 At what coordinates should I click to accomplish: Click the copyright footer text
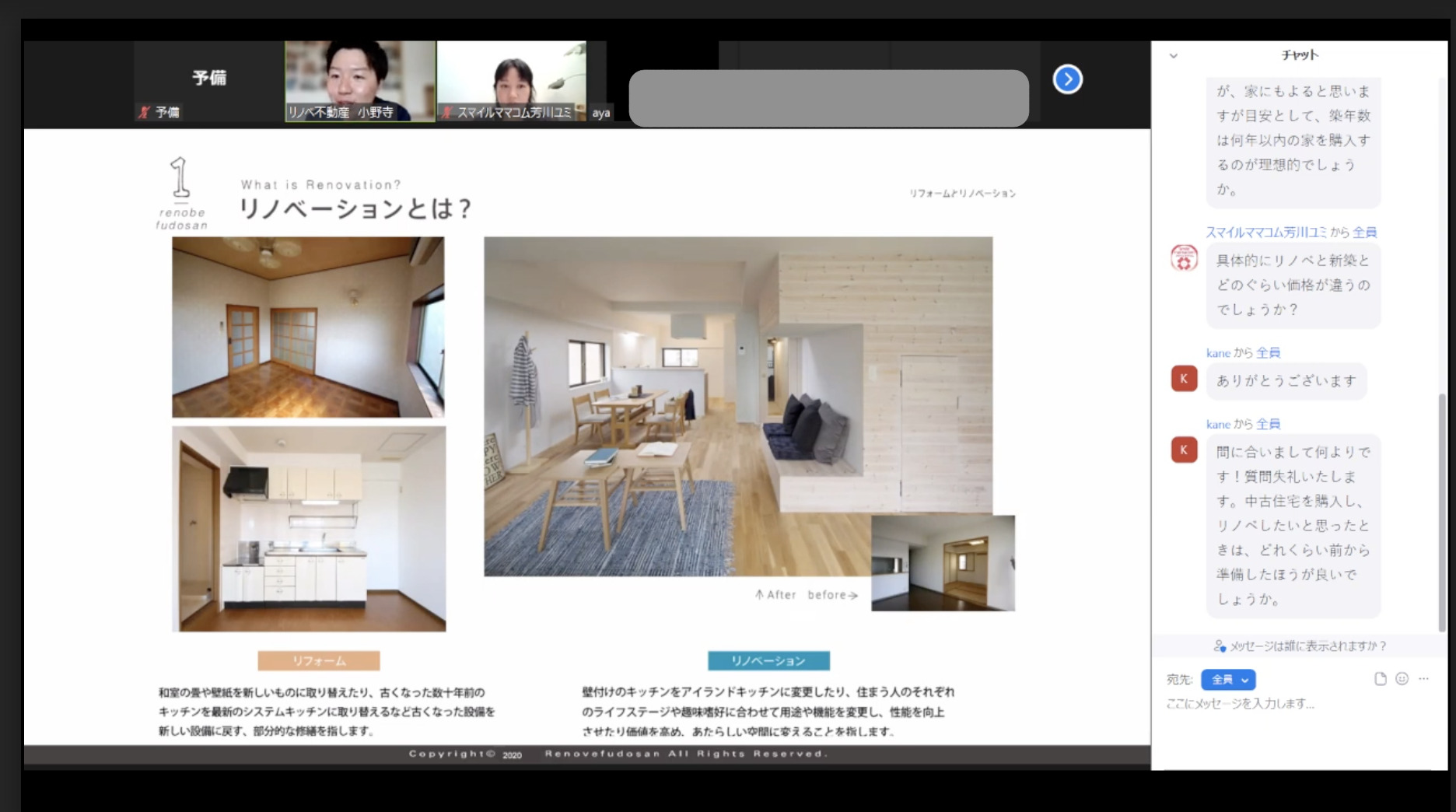(618, 754)
